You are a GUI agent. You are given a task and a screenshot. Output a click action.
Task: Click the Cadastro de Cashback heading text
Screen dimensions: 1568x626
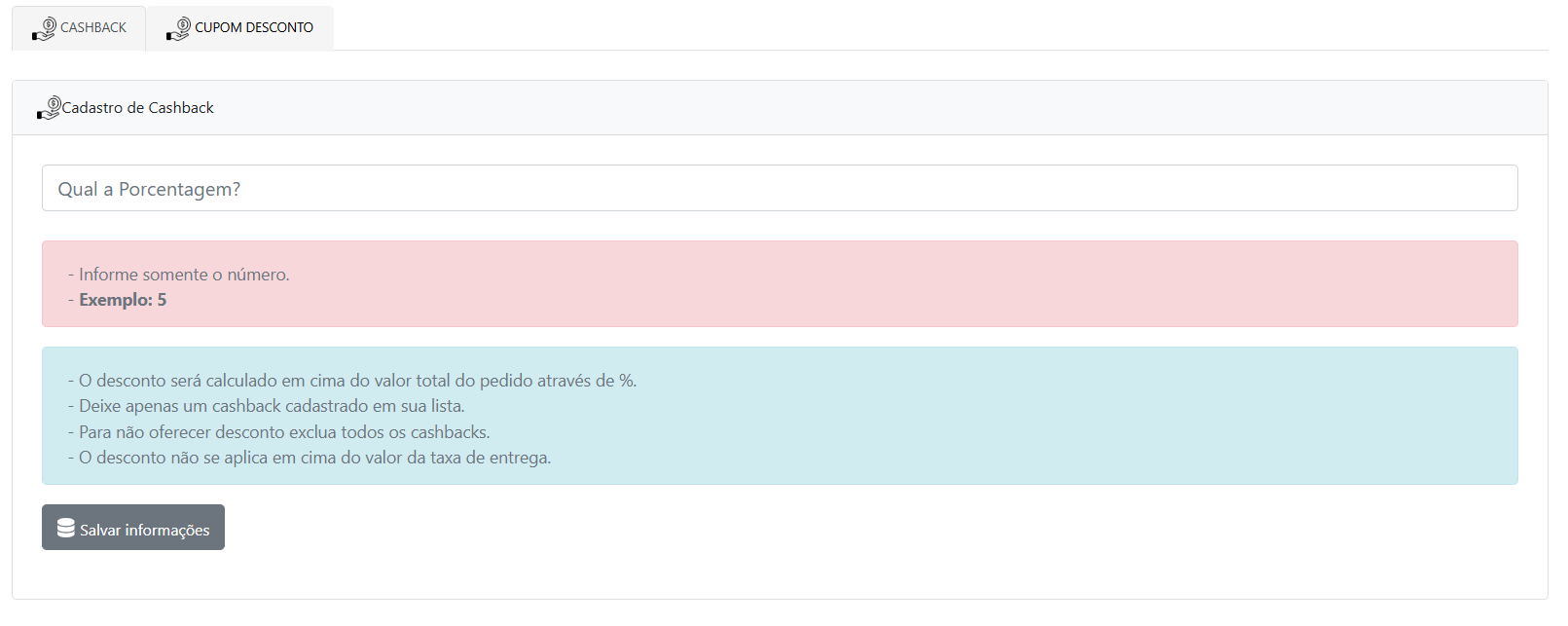[x=137, y=108]
